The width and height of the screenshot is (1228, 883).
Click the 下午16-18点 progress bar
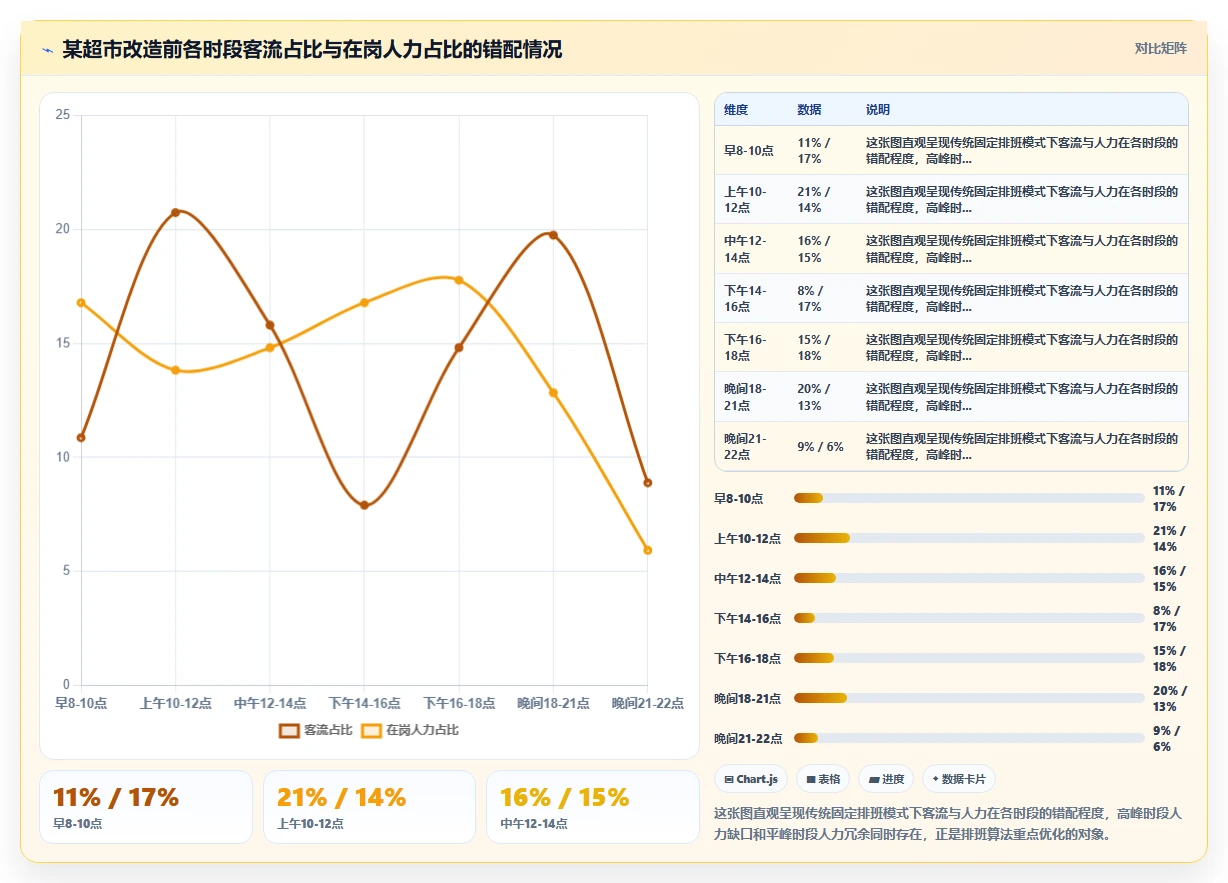click(969, 658)
